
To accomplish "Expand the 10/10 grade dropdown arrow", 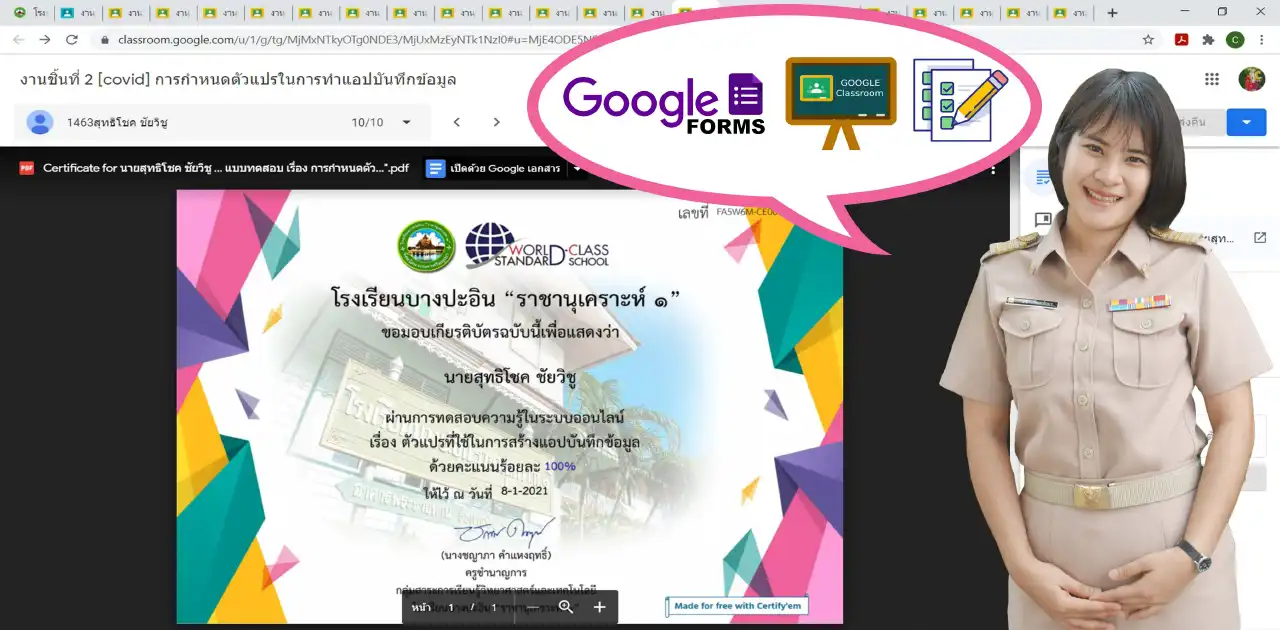I will 406,122.
